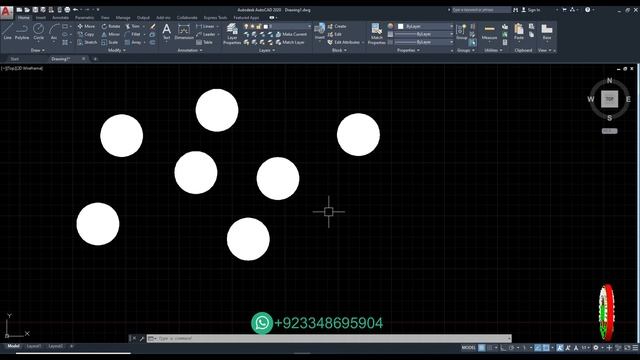Select the Text annotation tool
This screenshot has width=640, height=360.
(167, 31)
